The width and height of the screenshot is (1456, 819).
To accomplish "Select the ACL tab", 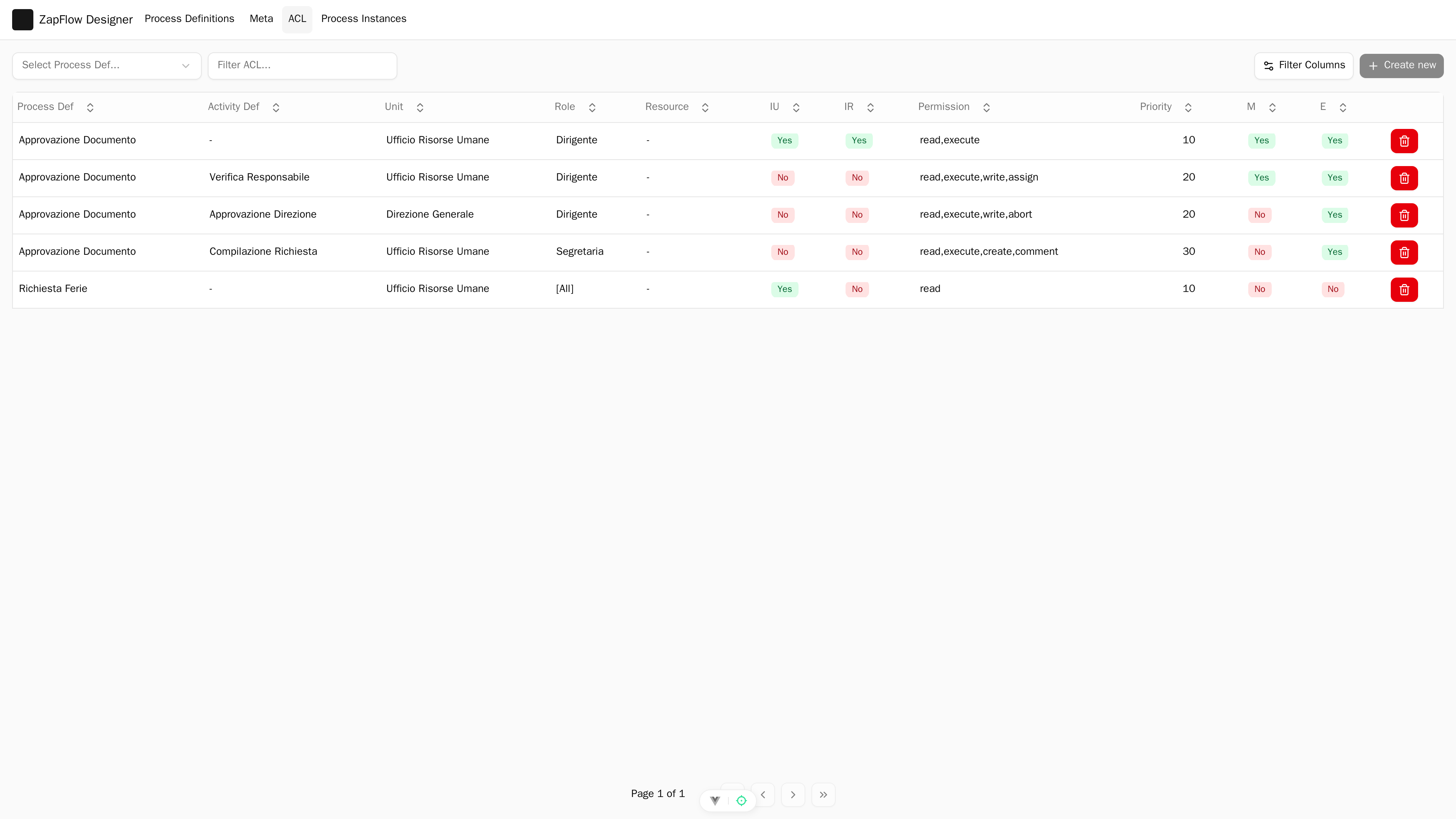I will click(297, 19).
